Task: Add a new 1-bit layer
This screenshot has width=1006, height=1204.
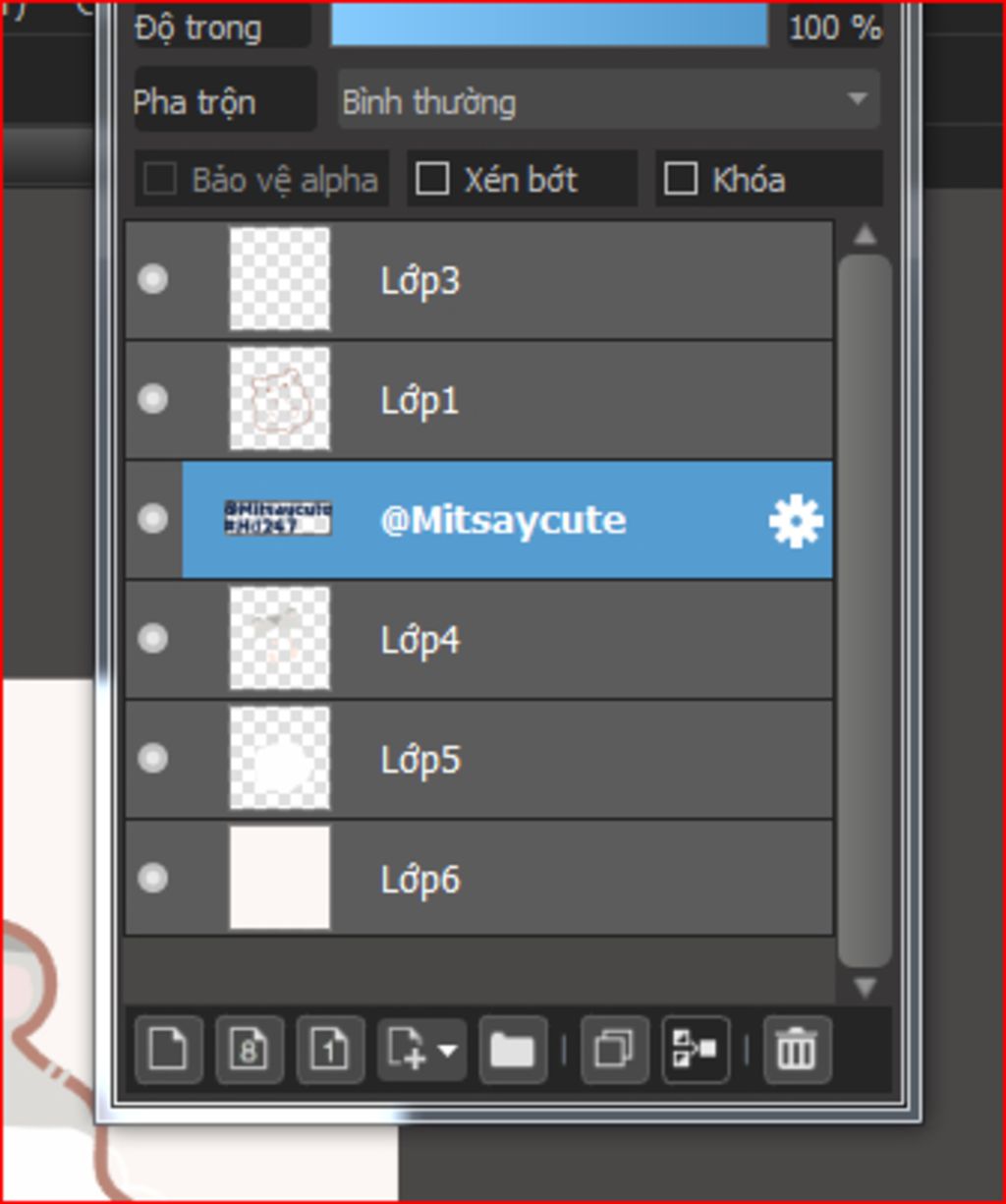Action: 330,1050
